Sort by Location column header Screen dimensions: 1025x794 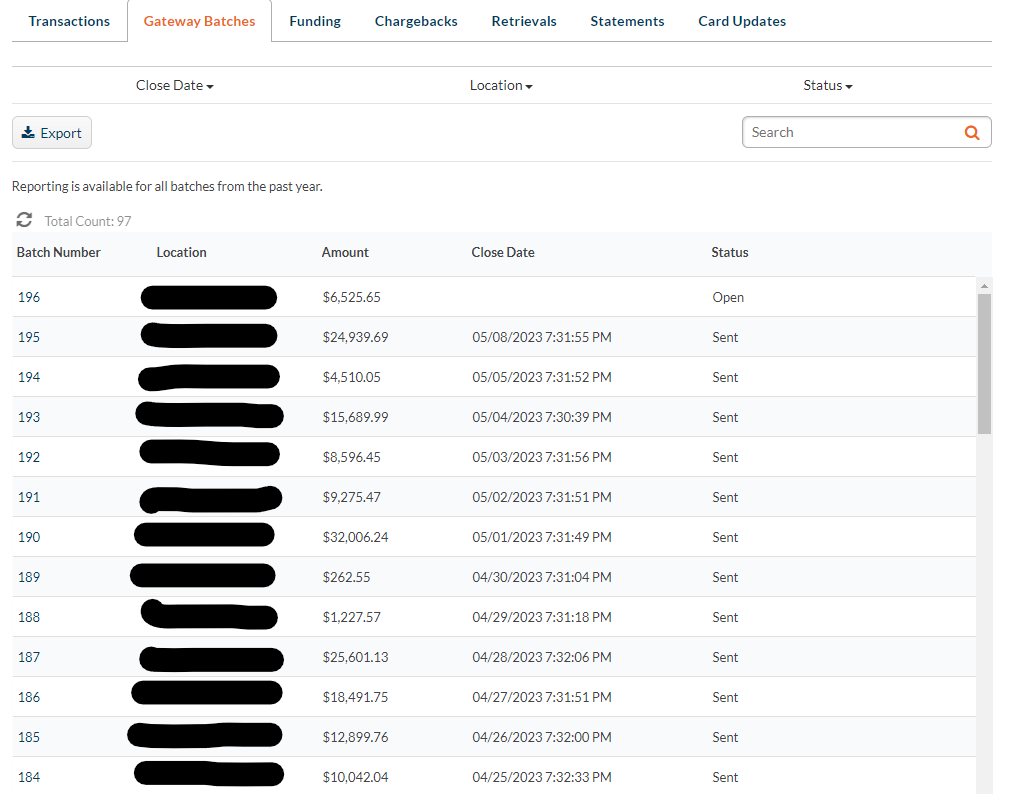click(x=181, y=252)
